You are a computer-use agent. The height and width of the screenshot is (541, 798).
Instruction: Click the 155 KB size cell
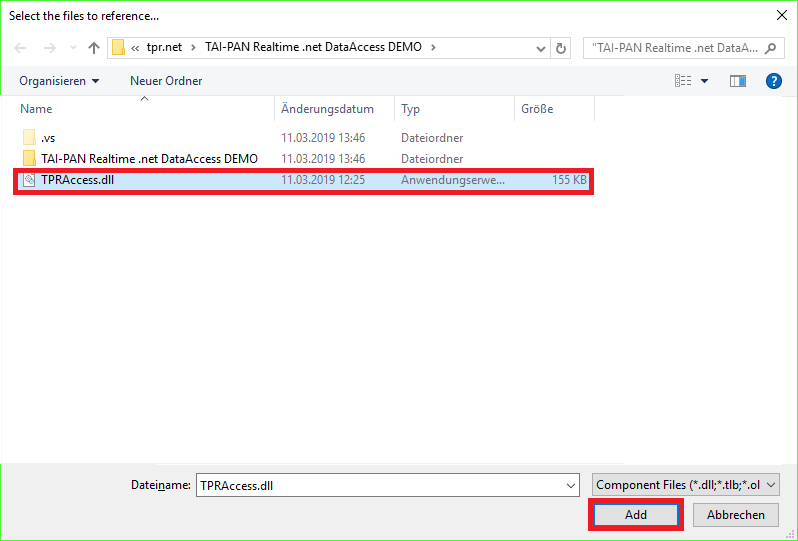[569, 180]
